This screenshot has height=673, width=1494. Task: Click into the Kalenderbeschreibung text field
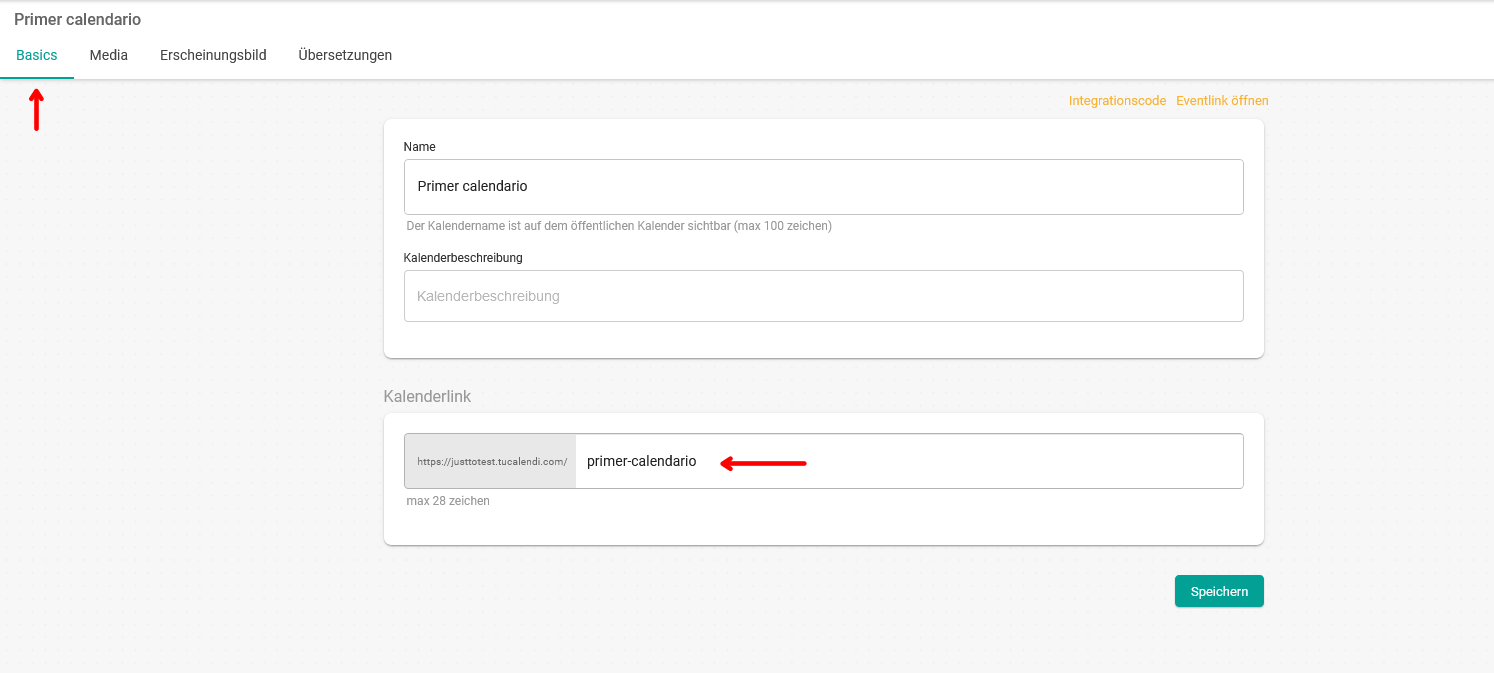822,296
